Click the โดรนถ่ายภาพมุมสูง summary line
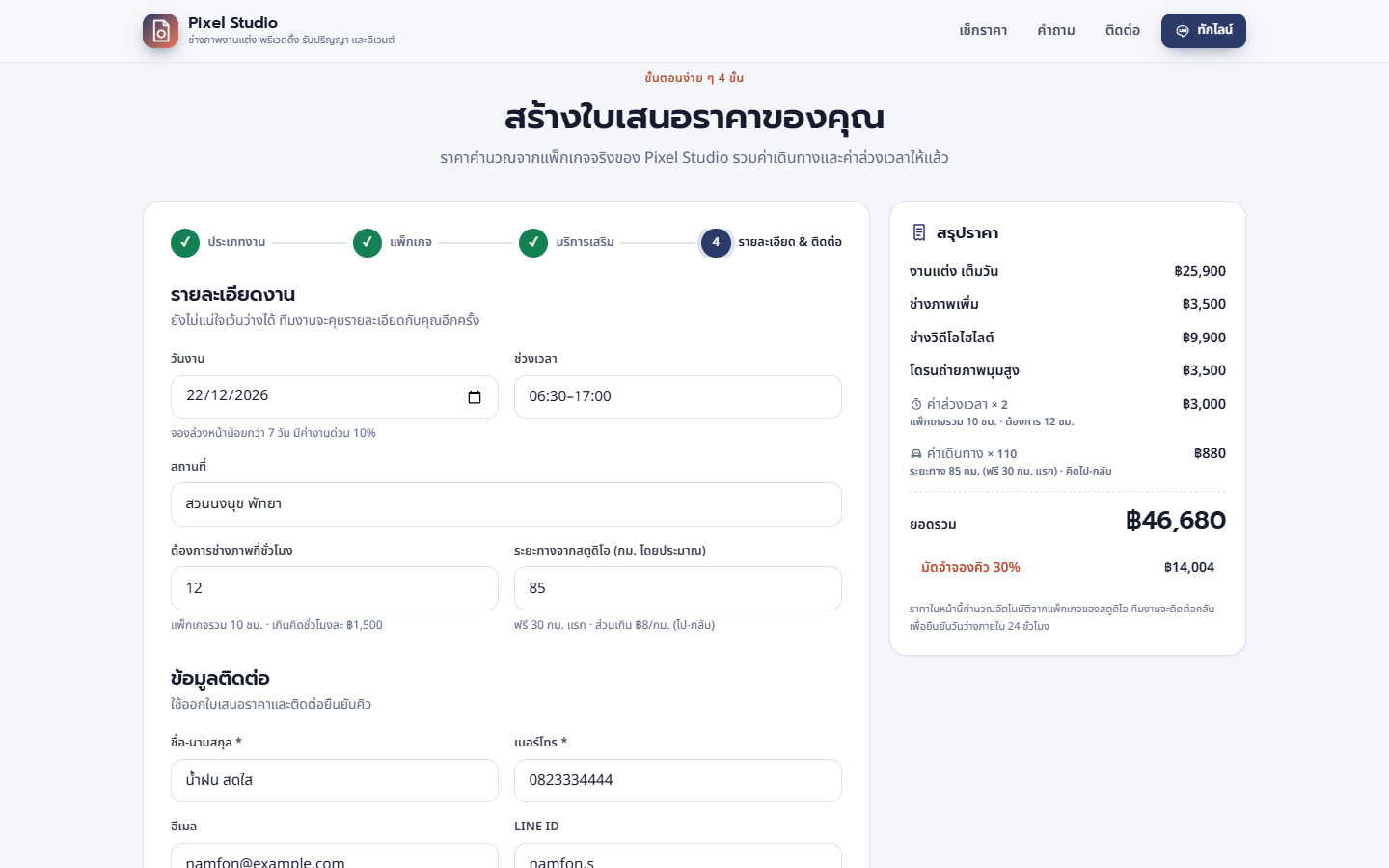 [1068, 370]
